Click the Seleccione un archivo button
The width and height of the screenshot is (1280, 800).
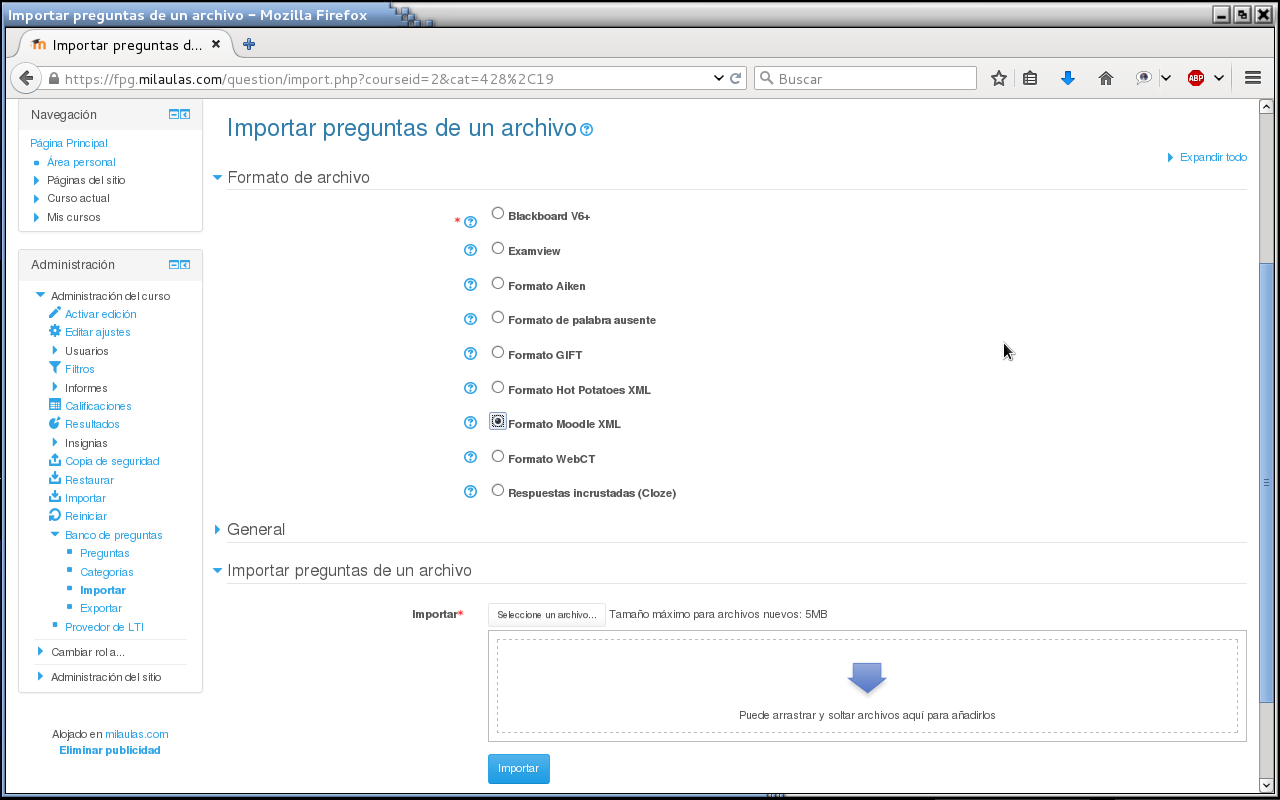pos(547,615)
